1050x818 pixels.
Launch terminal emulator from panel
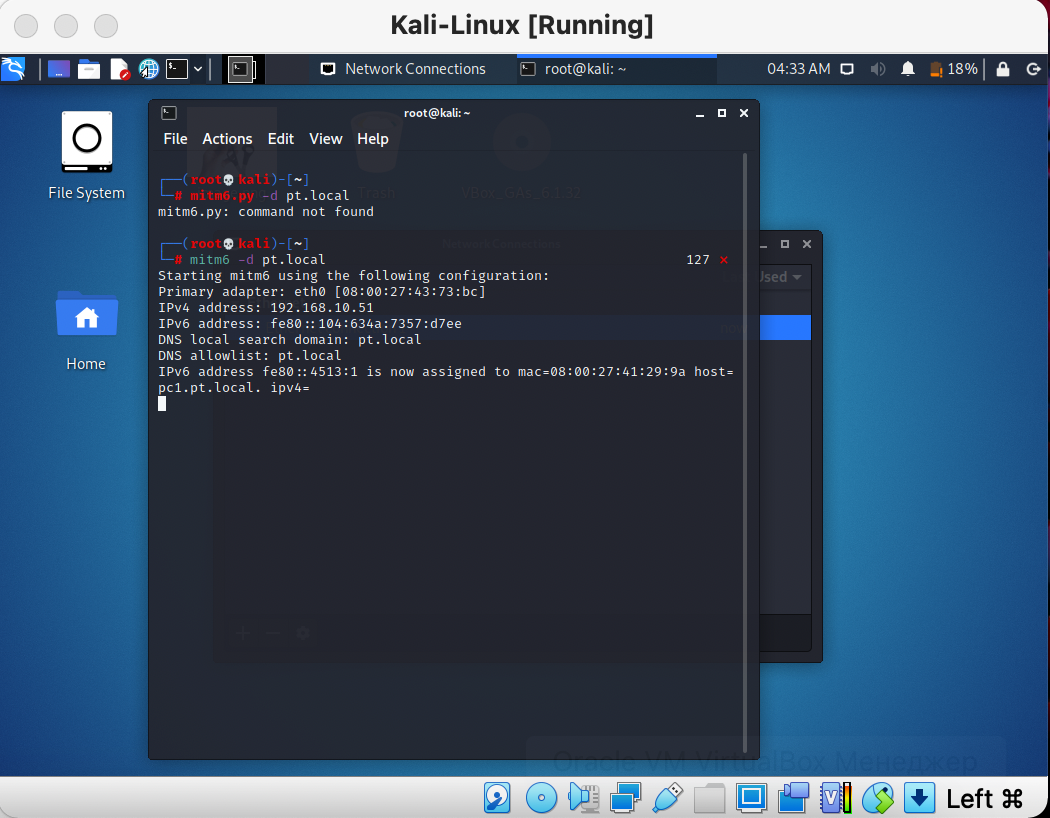[x=177, y=69]
